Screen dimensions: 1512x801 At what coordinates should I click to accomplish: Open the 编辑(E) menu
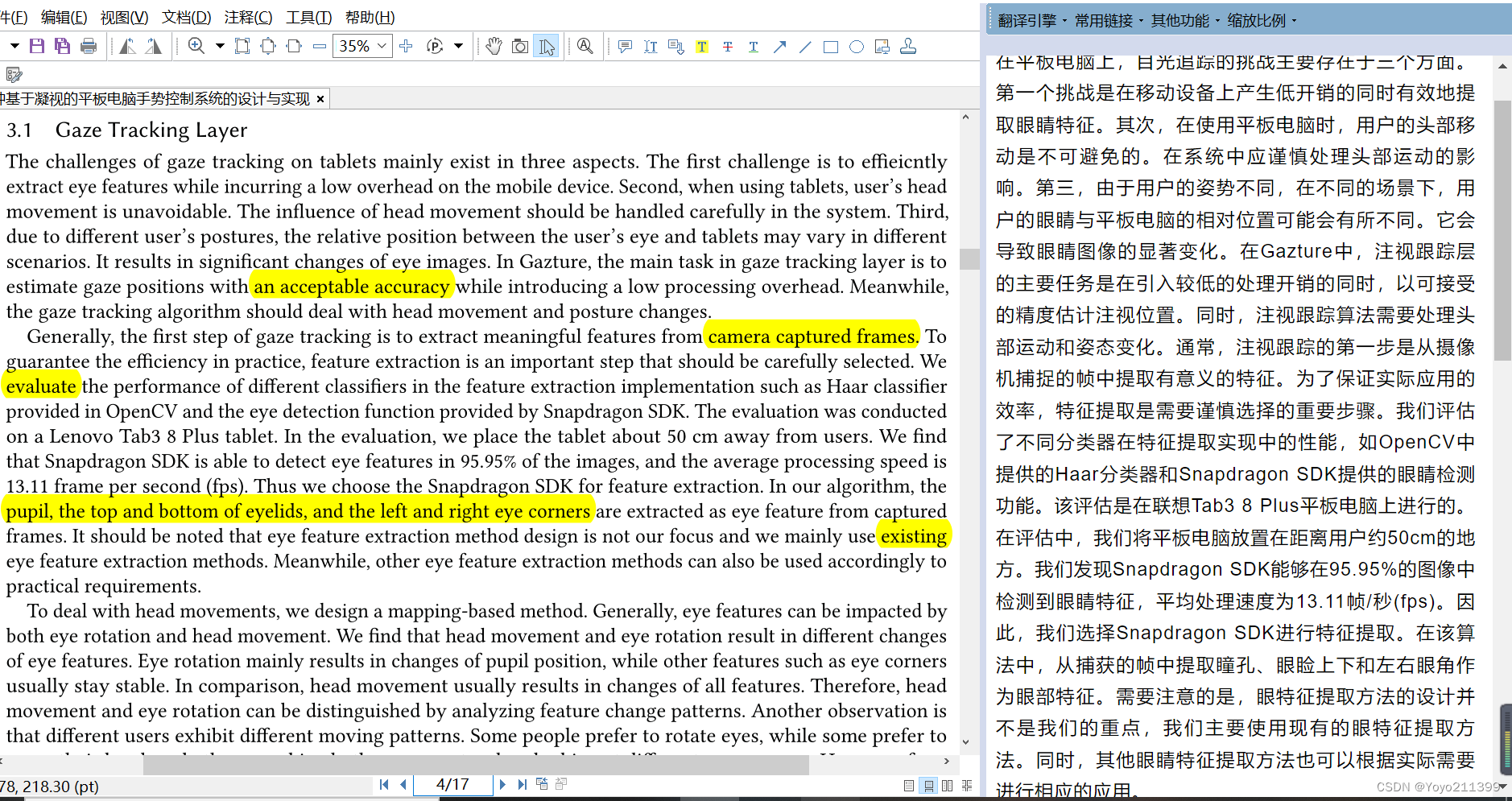(64, 18)
